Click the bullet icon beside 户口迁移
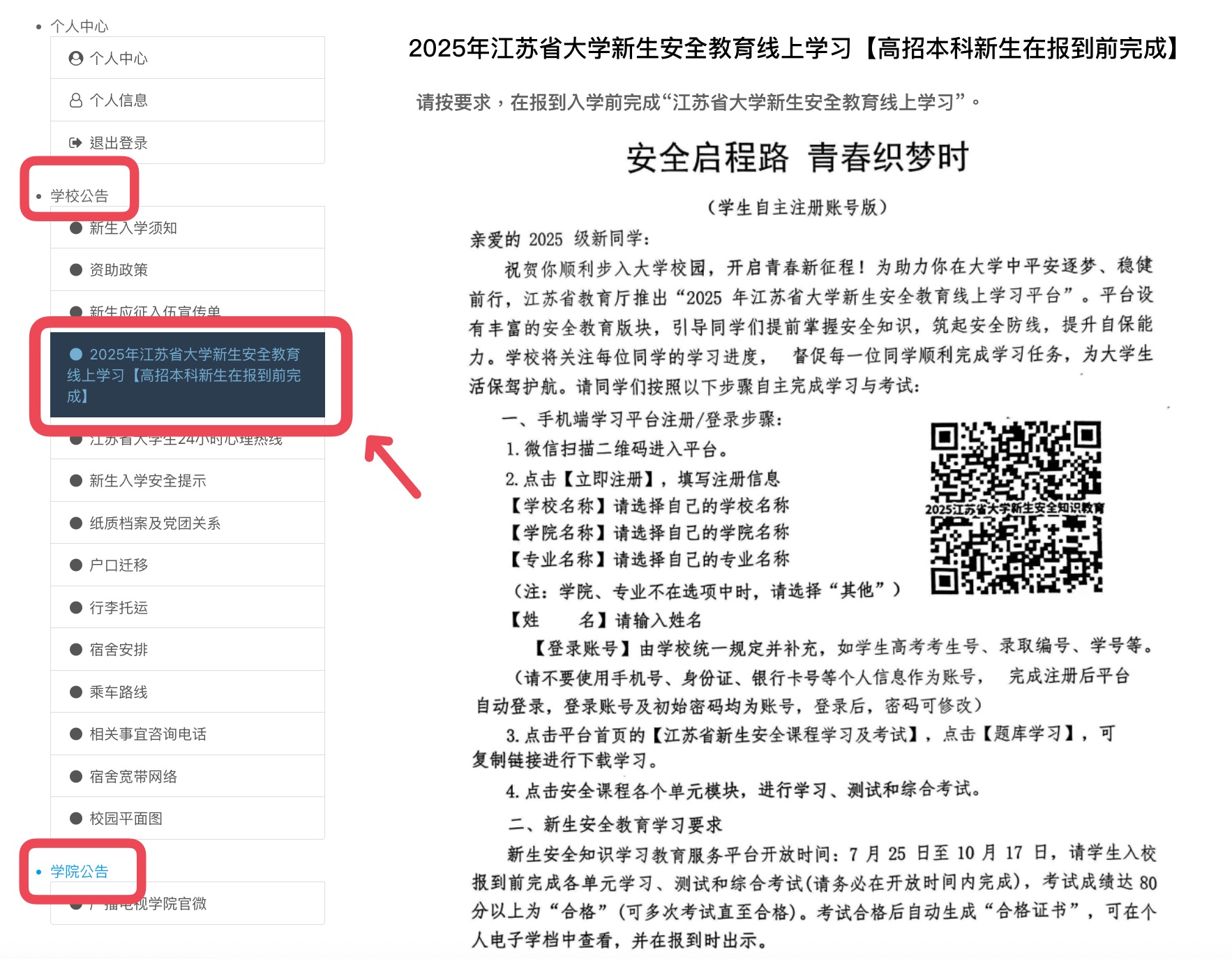Image resolution: width=1232 pixels, height=959 pixels. pos(76,565)
